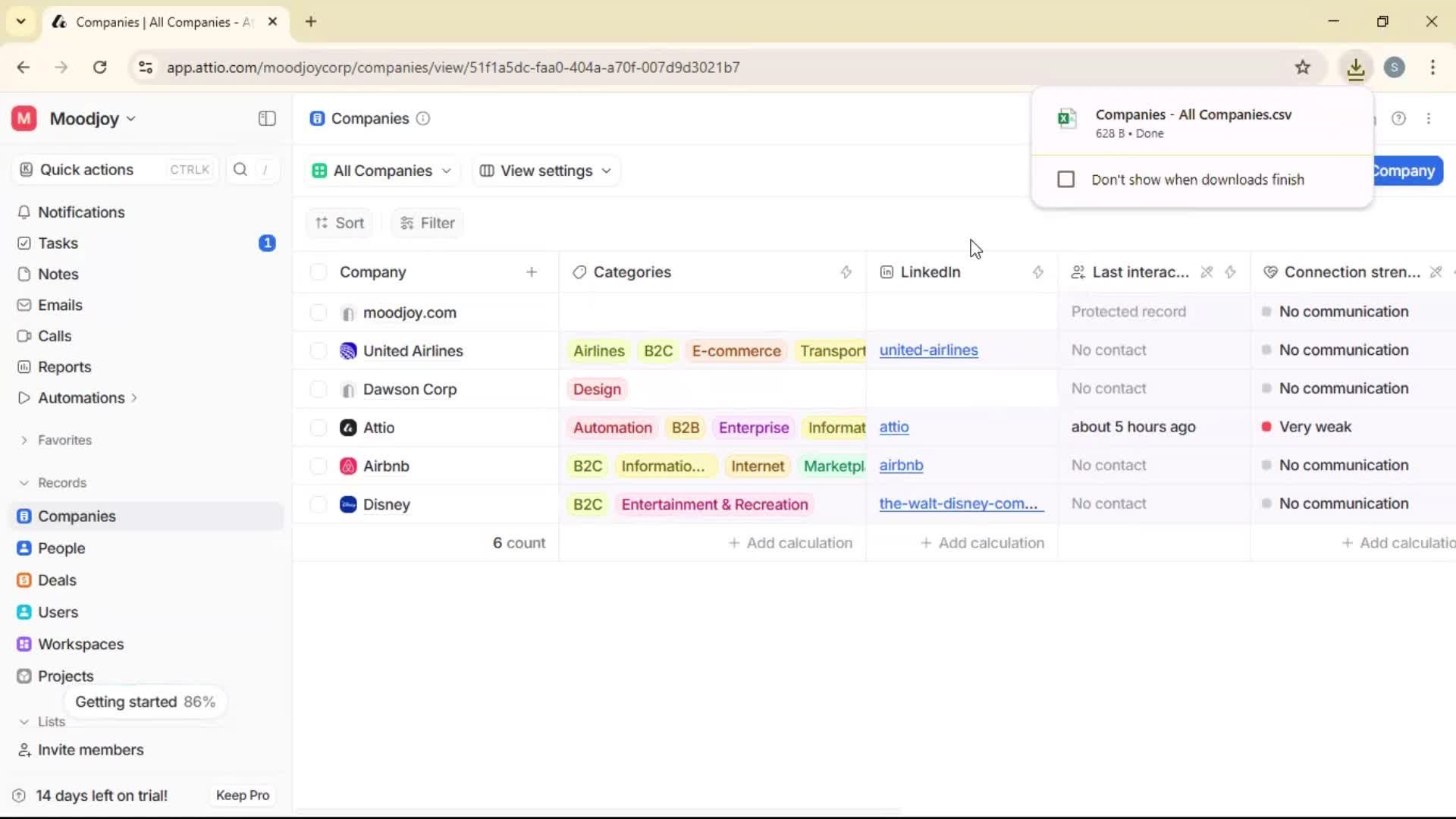
Task: Click the Sort control above the table
Action: click(x=339, y=222)
